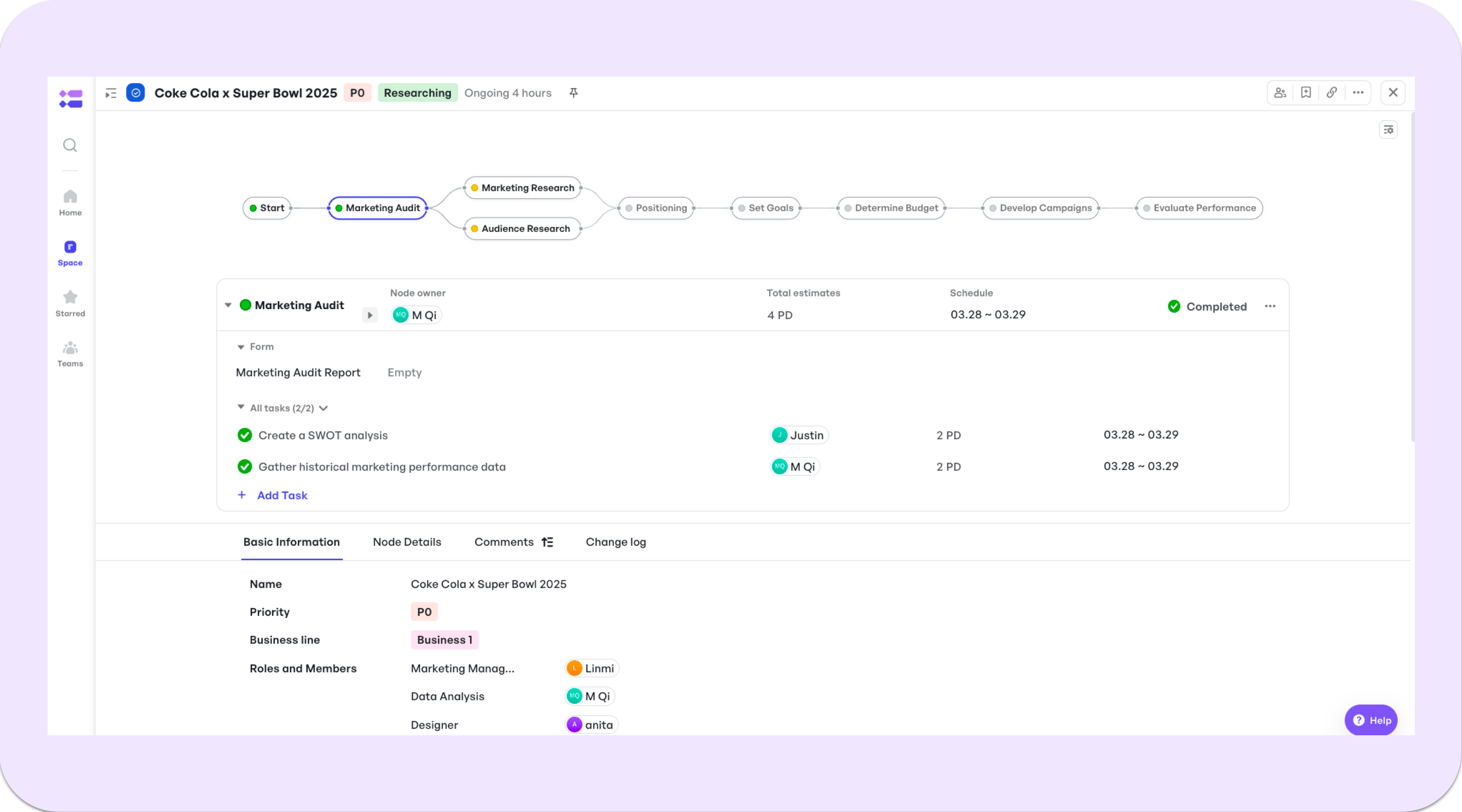The height and width of the screenshot is (812, 1462).
Task: Change the P0 value in Priority field
Action: pos(424,612)
